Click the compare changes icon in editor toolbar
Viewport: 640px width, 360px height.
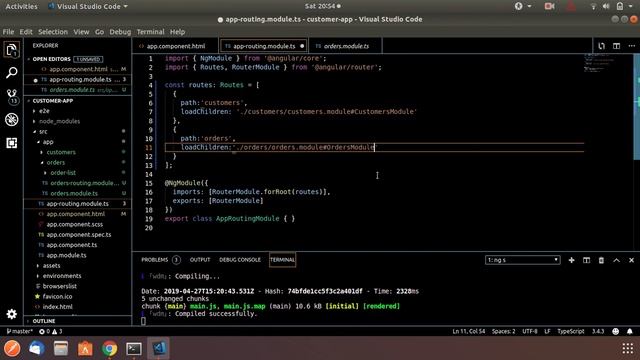point(601,46)
